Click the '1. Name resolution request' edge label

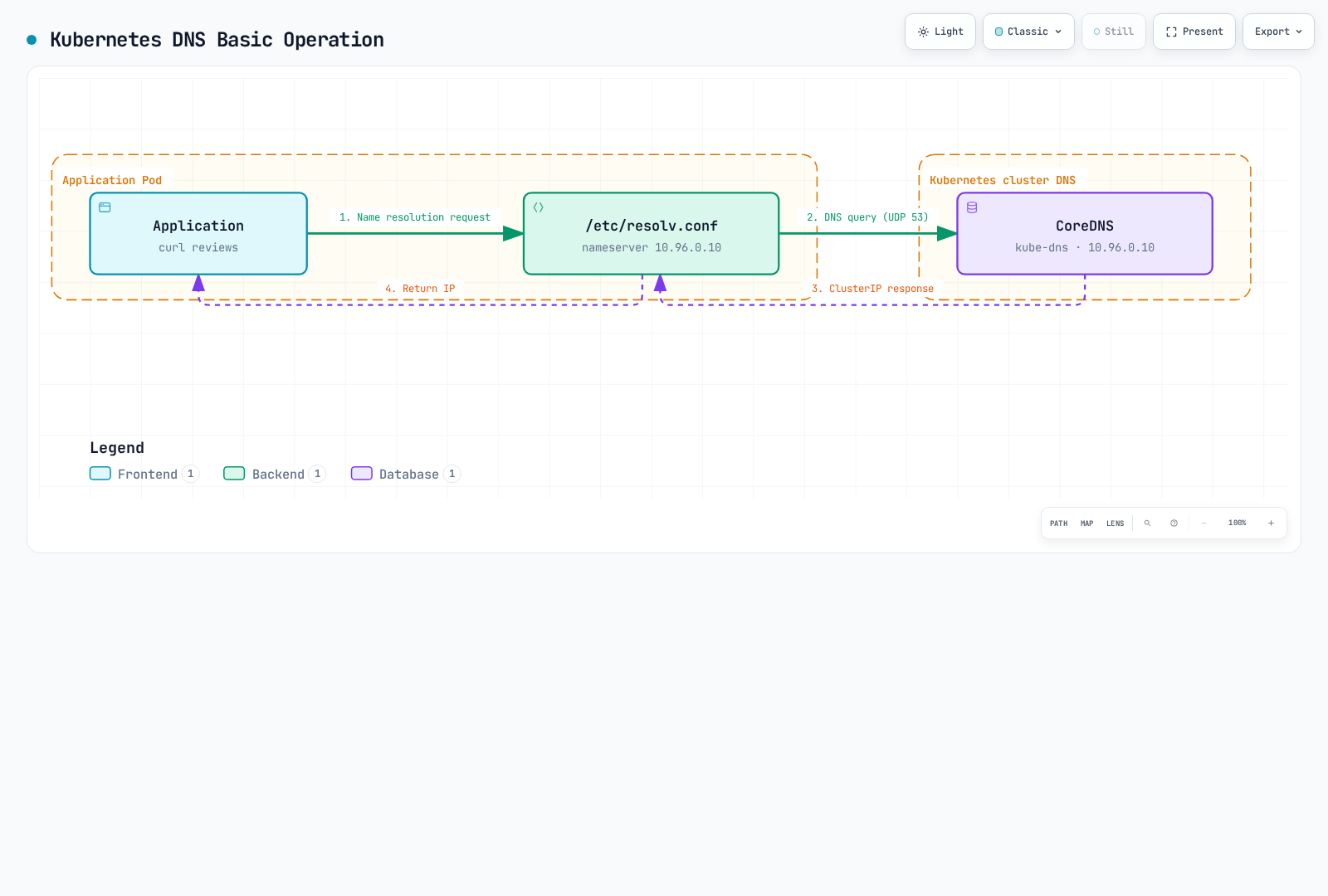pos(415,217)
